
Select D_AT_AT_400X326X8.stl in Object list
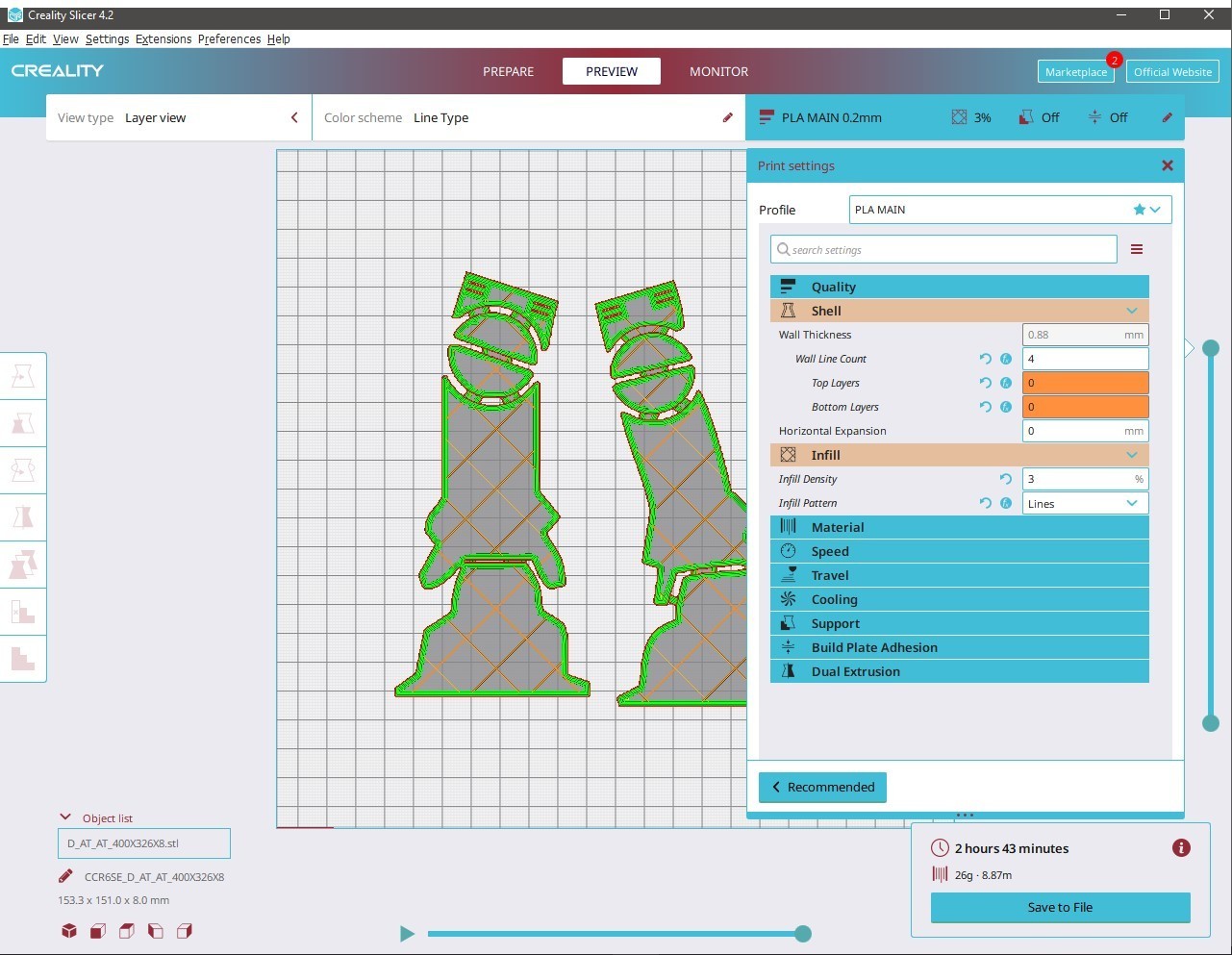point(144,843)
